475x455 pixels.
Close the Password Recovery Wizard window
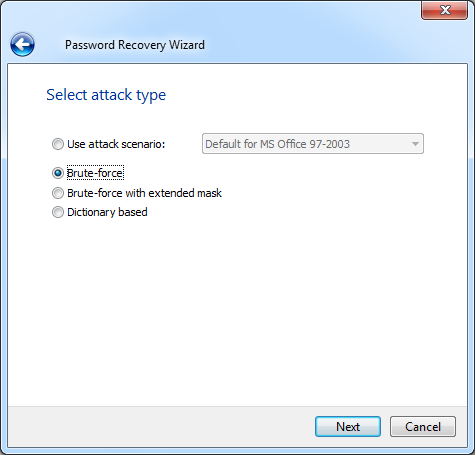coord(444,10)
